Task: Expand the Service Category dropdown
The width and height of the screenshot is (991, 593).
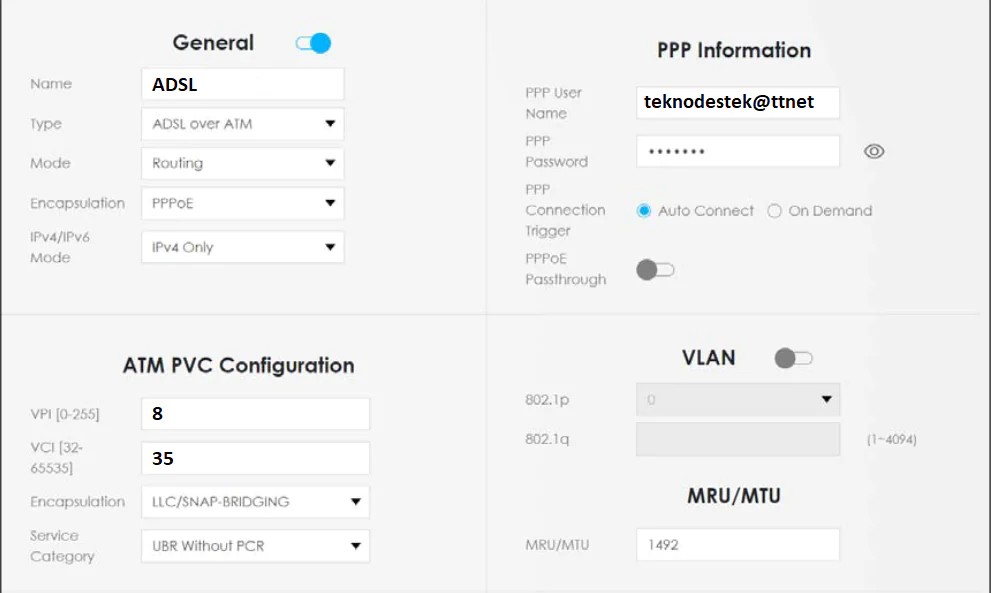Action: point(255,546)
